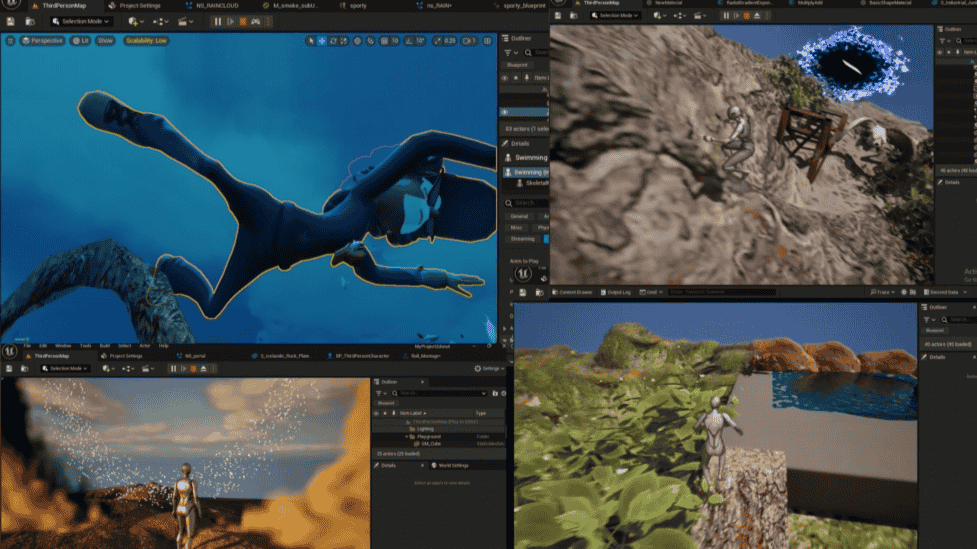Click the General category filter in Details panel
Screen dimensions: 977x549
point(519,216)
